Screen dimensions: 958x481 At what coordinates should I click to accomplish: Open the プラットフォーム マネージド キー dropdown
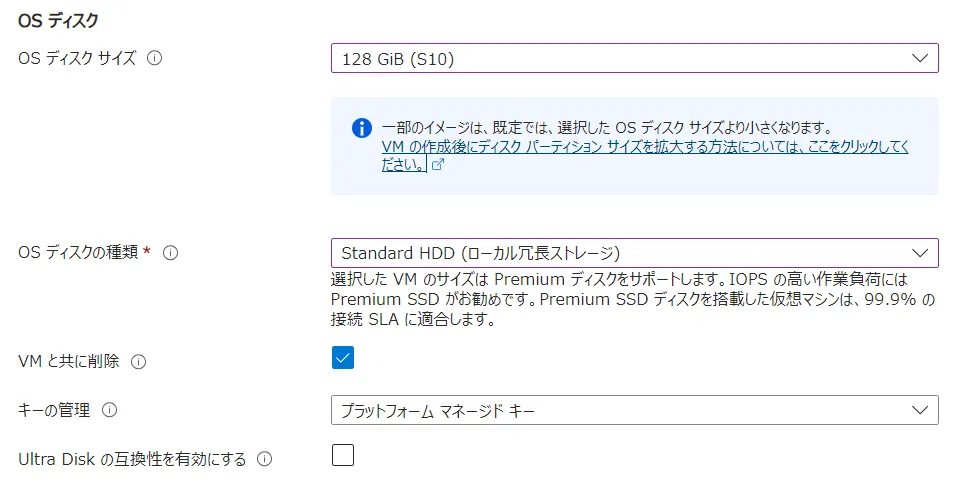point(620,410)
